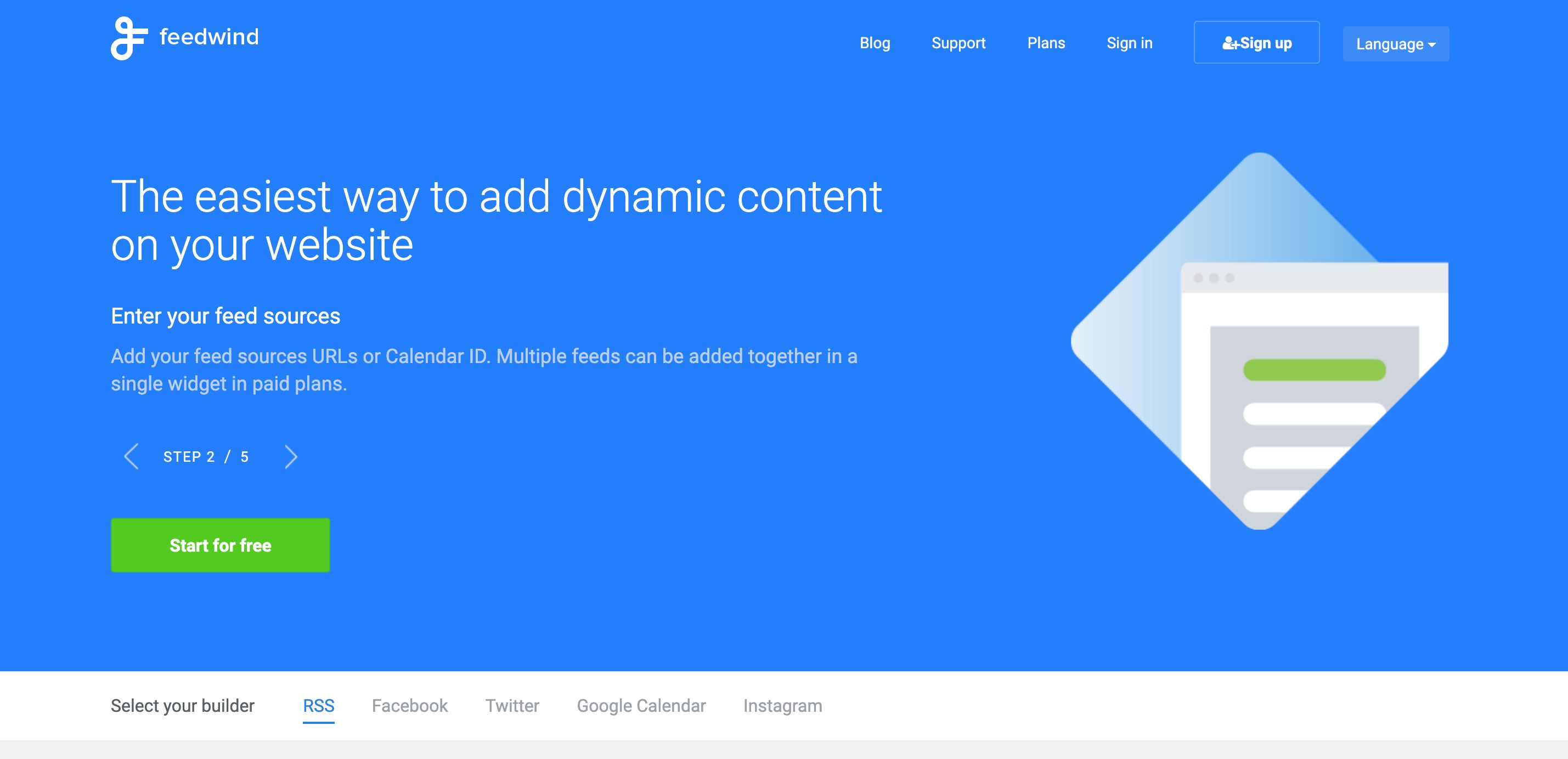Image resolution: width=1568 pixels, height=759 pixels.
Task: Click the widget preview illustration
Action: (1278, 347)
